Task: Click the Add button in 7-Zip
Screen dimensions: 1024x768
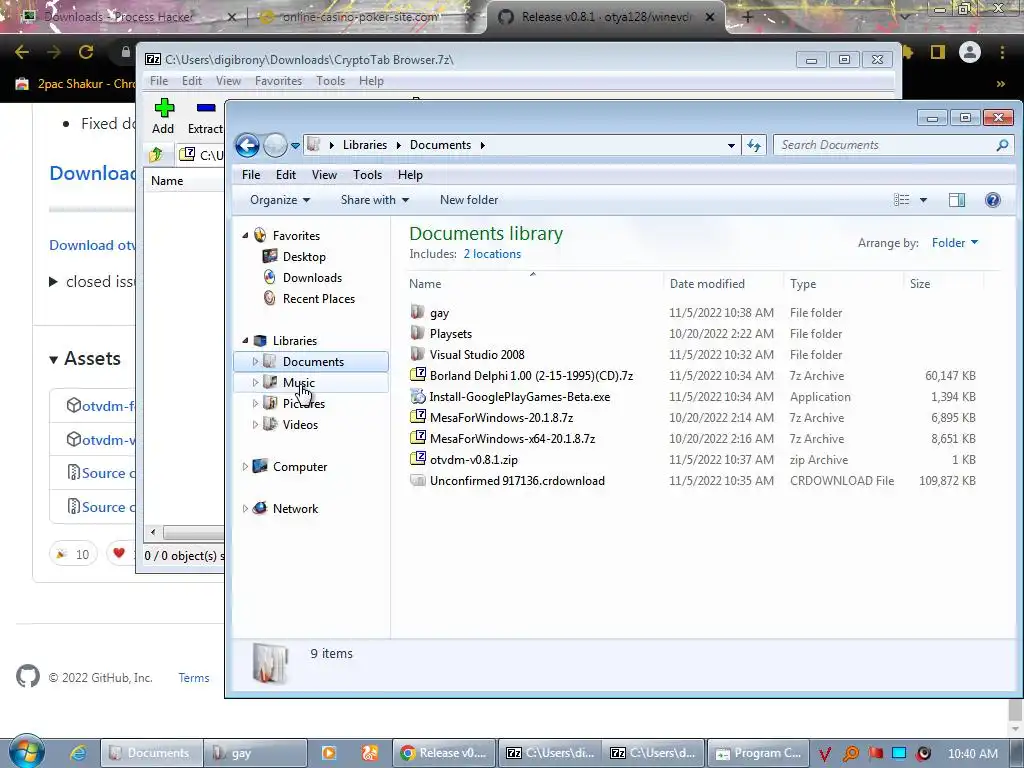Action: tap(163, 116)
